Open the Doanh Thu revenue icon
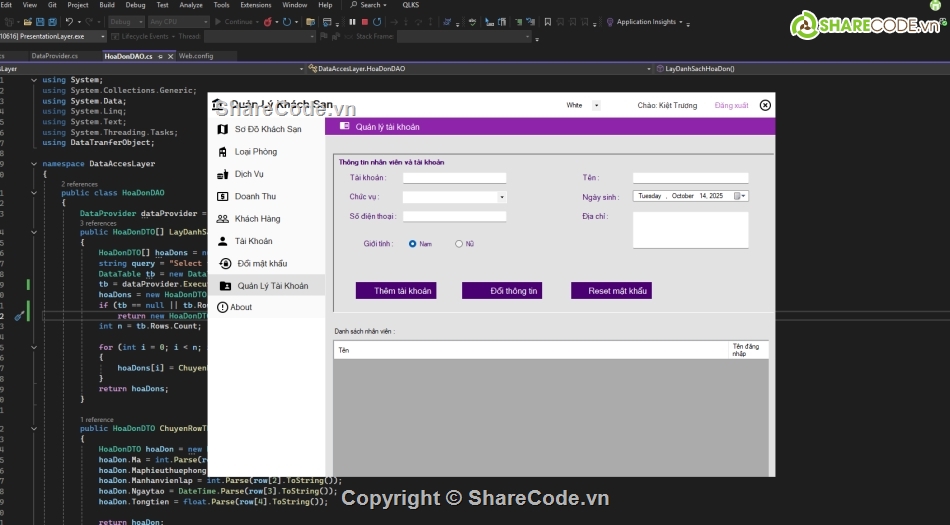The width and height of the screenshot is (950, 525). point(222,196)
